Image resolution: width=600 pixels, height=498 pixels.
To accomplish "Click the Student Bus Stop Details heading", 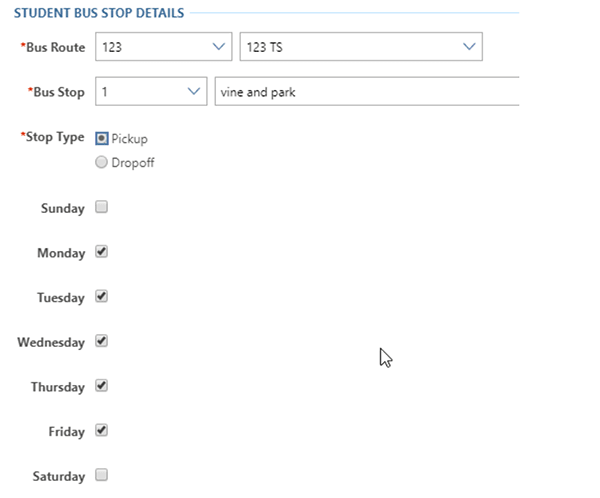I will point(99,13).
